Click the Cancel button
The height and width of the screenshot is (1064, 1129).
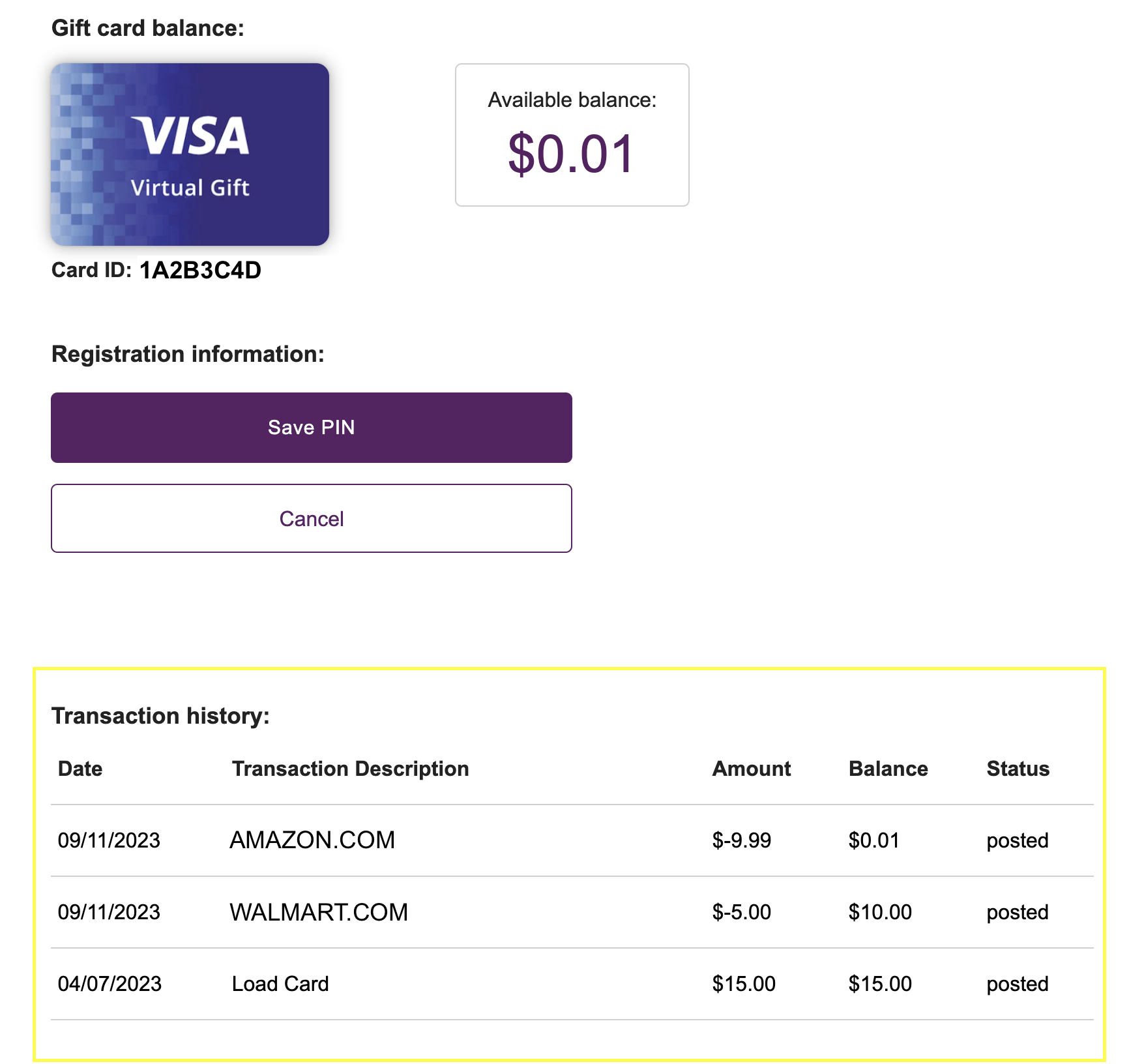[312, 518]
